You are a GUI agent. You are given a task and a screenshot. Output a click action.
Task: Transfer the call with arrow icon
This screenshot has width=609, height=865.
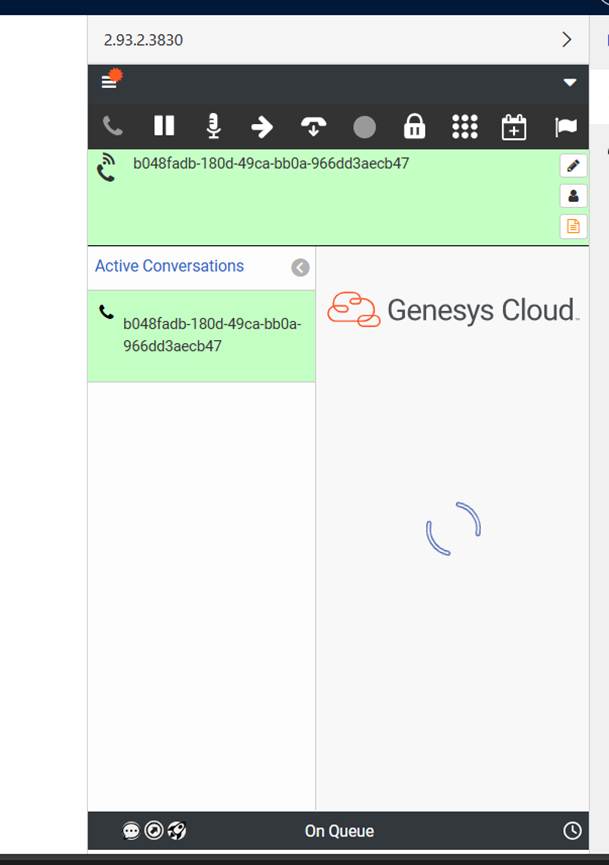pyautogui.click(x=262, y=127)
